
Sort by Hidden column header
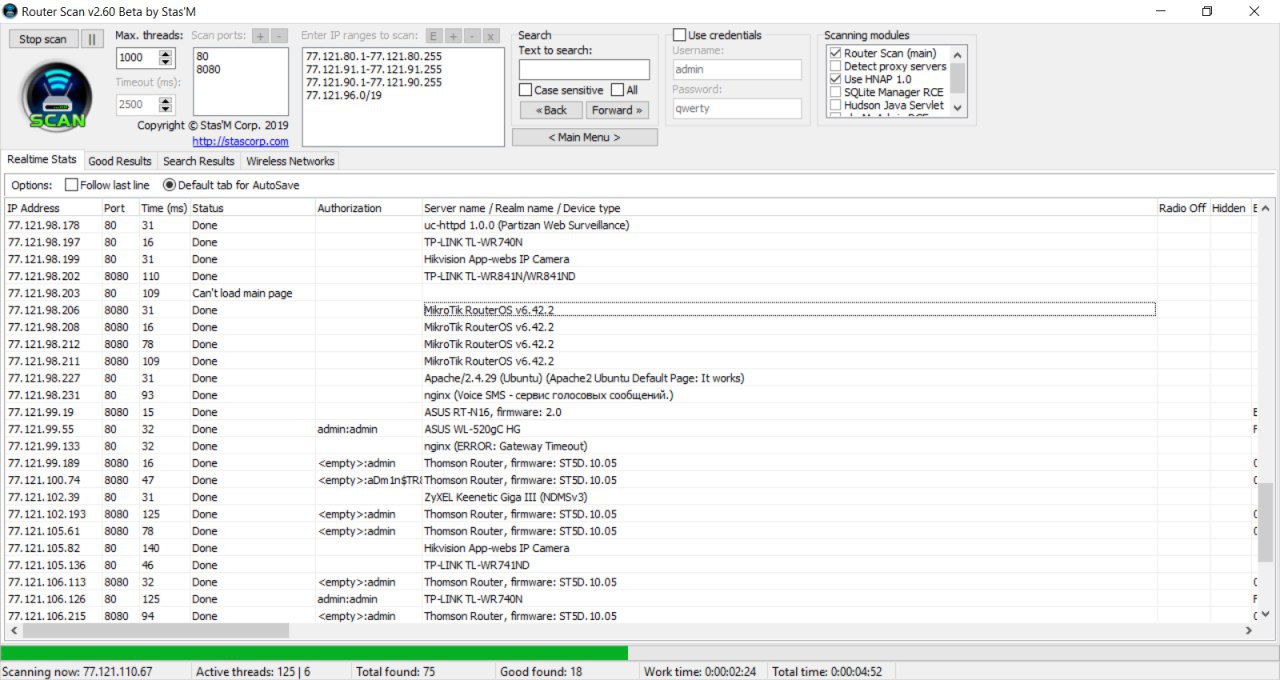click(1229, 208)
